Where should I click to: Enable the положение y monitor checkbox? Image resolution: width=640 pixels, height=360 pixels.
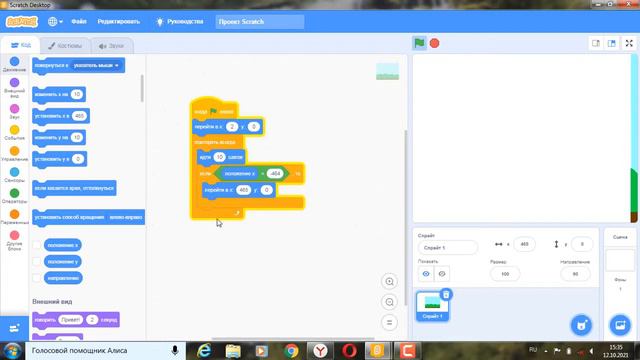37,261
